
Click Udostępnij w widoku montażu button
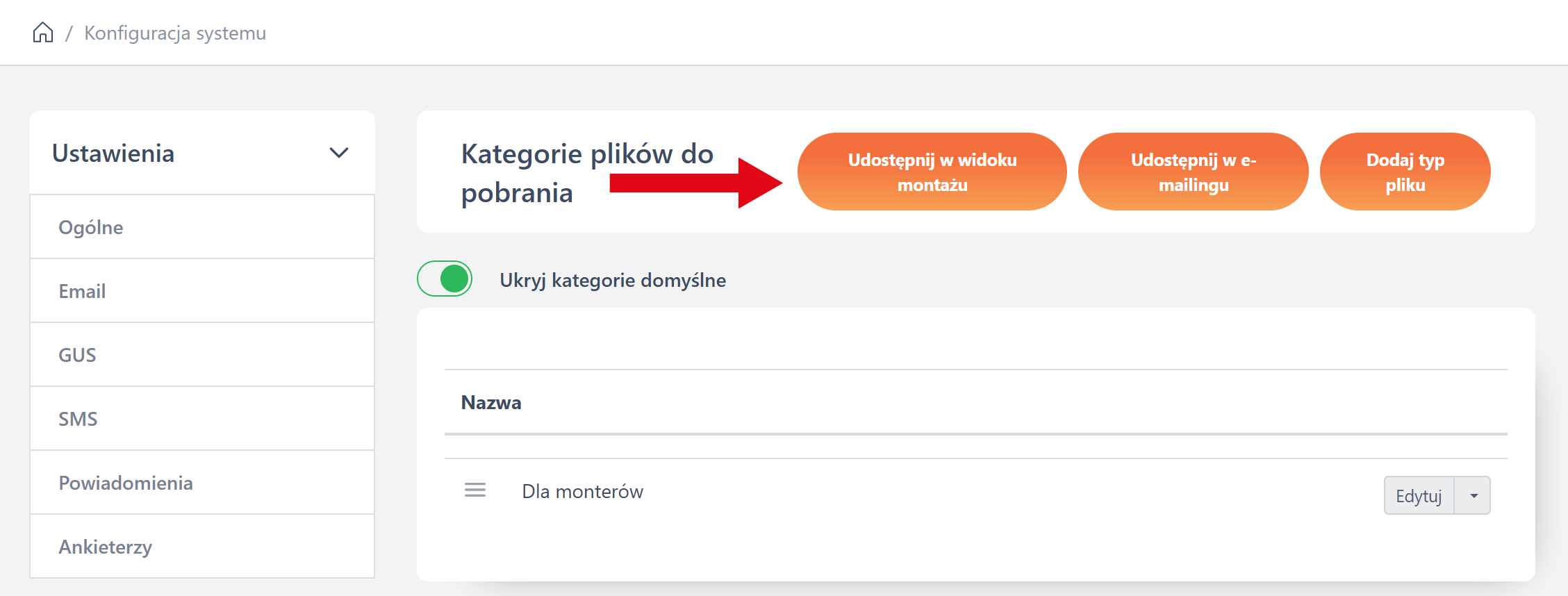[x=932, y=172]
